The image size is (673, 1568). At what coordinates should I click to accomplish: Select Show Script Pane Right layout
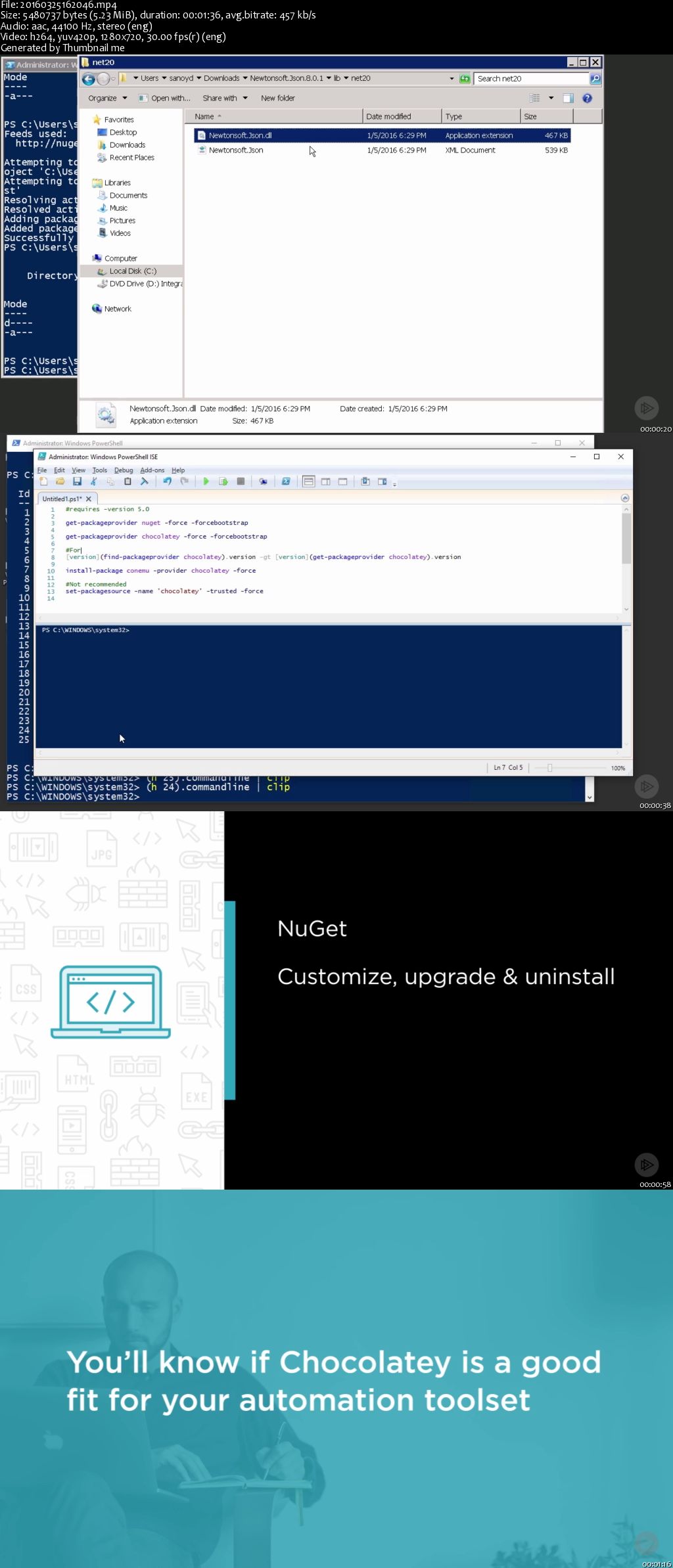click(325, 482)
